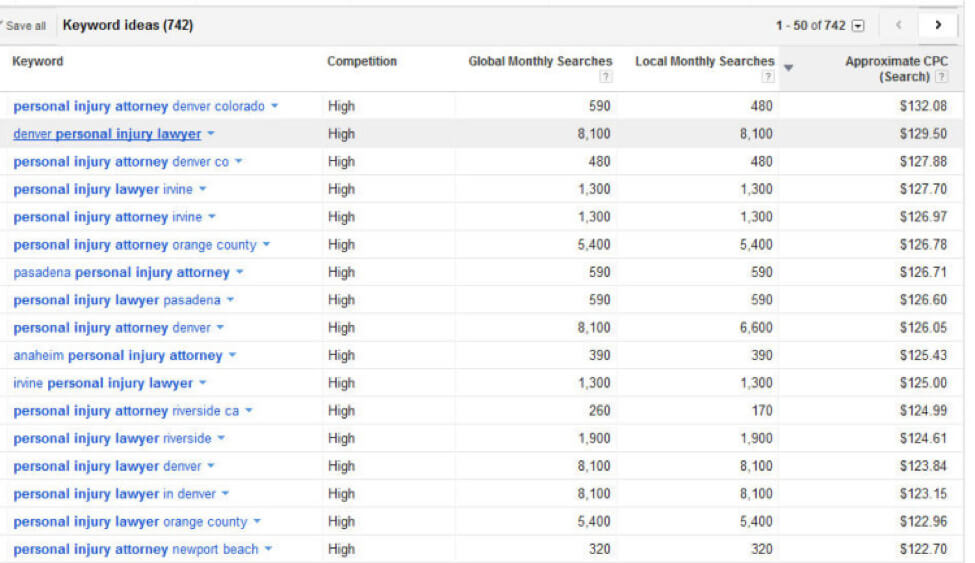Expand dropdown for personal injury attorney denver

pos(220,328)
